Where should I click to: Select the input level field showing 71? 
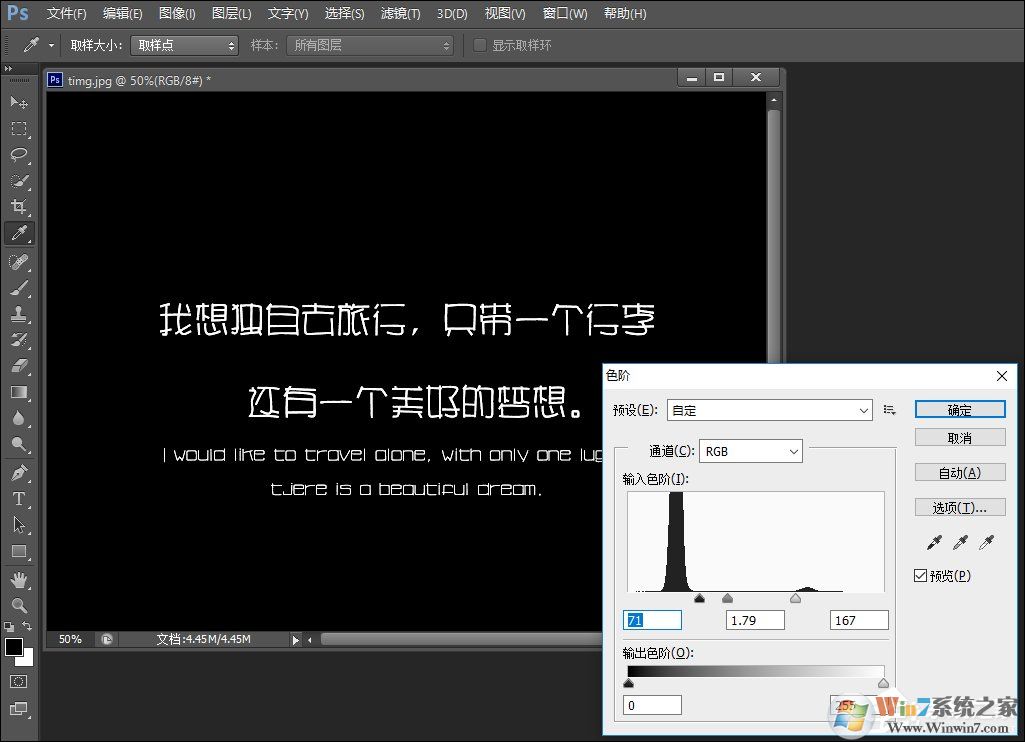coord(651,620)
